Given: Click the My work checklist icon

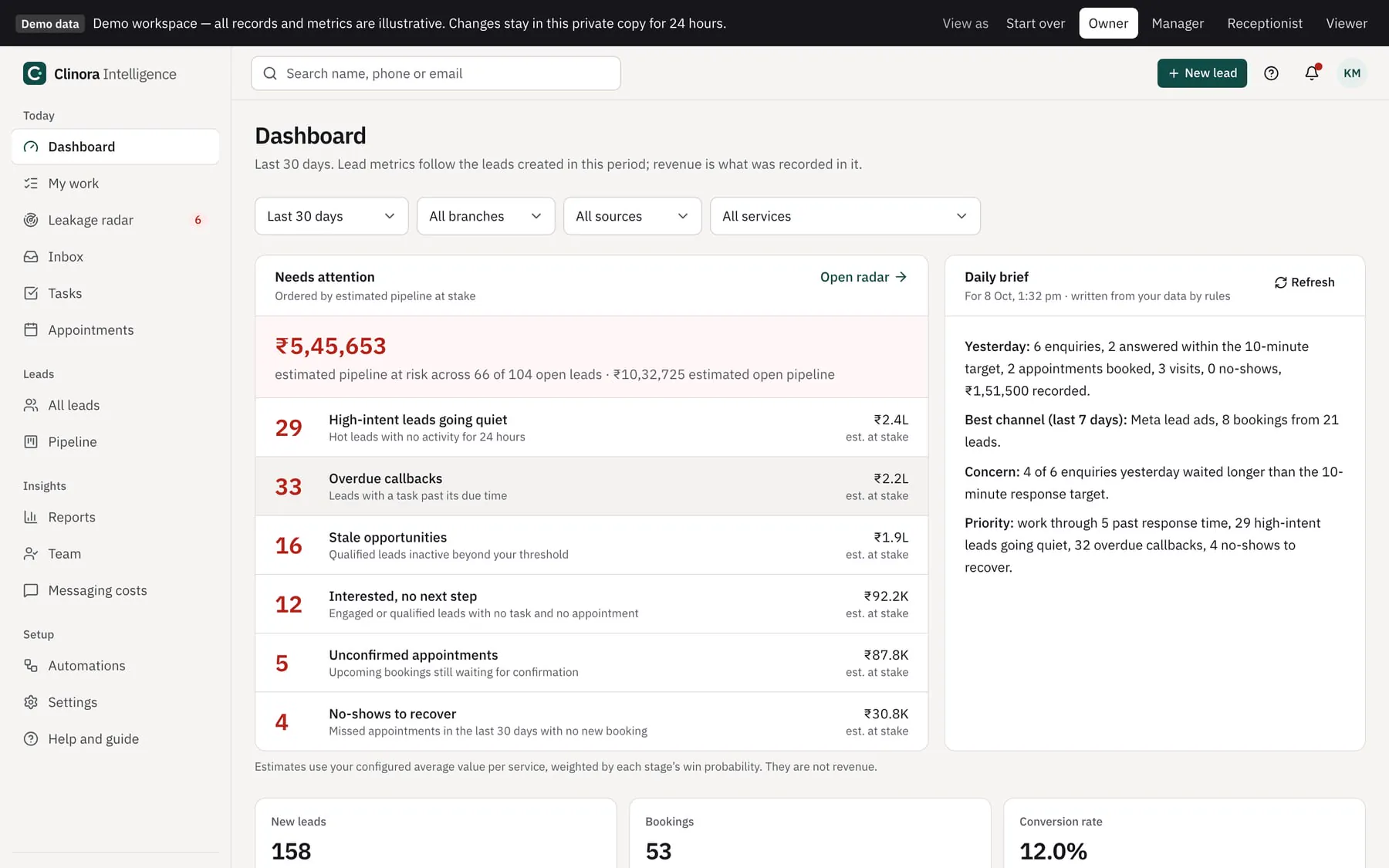Looking at the screenshot, I should click(x=31, y=184).
